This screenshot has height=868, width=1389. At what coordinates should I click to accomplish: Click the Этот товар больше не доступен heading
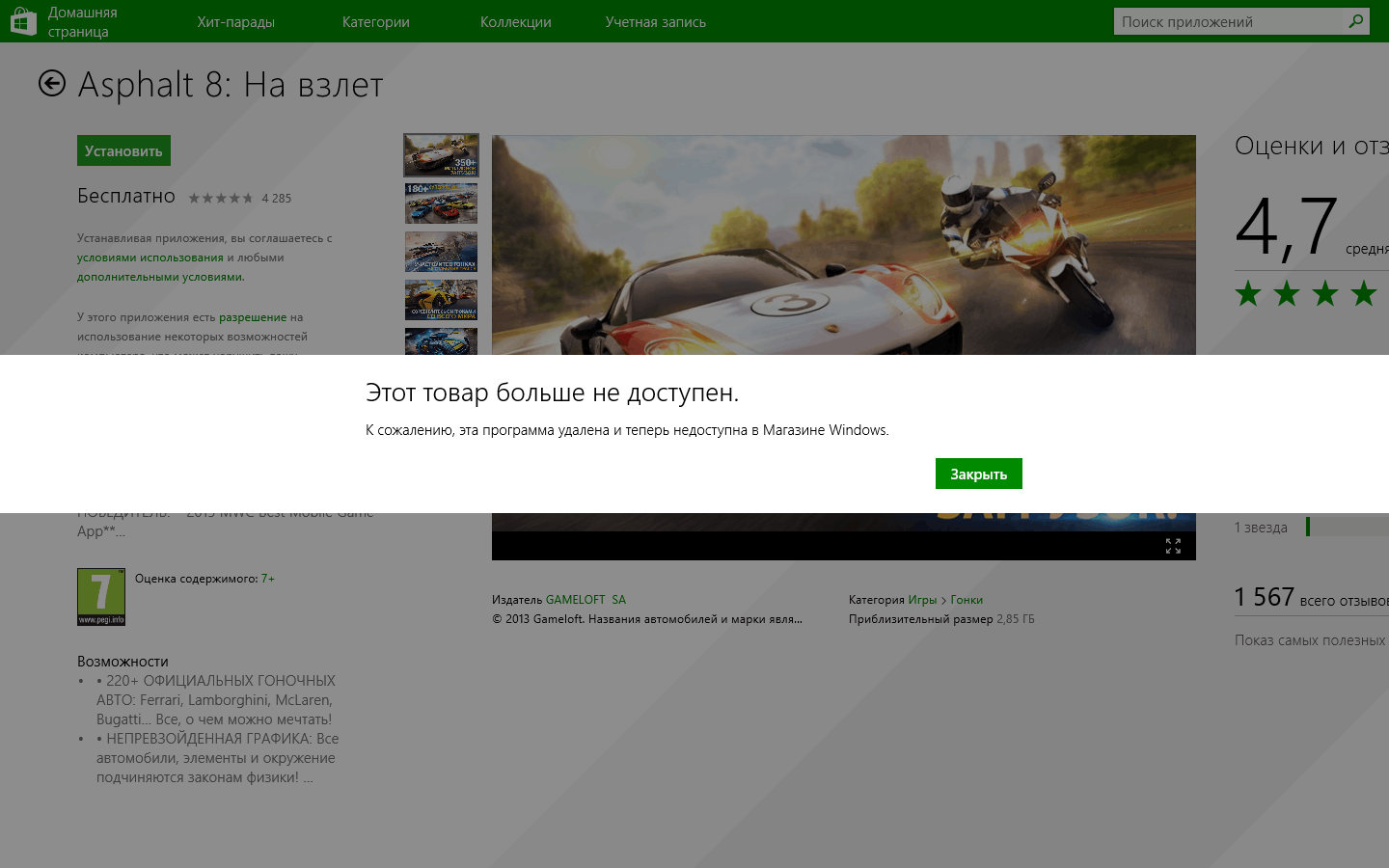click(552, 393)
